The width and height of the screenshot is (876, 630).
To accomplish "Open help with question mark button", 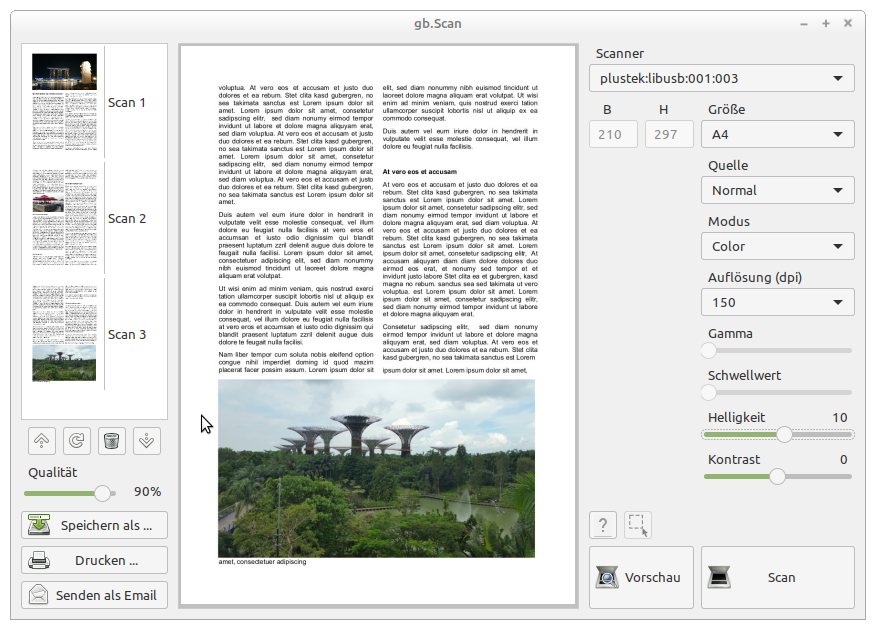I will click(603, 525).
